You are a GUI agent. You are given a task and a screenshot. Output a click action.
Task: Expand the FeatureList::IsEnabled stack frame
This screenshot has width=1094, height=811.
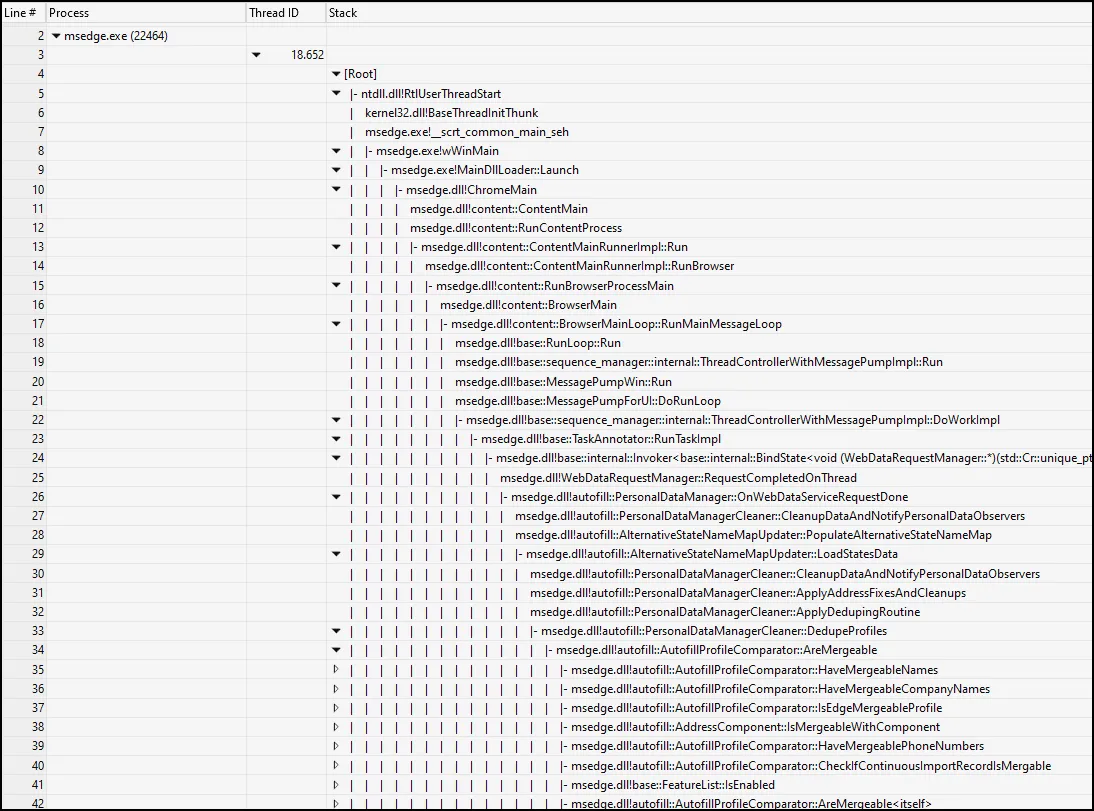pyautogui.click(x=336, y=785)
